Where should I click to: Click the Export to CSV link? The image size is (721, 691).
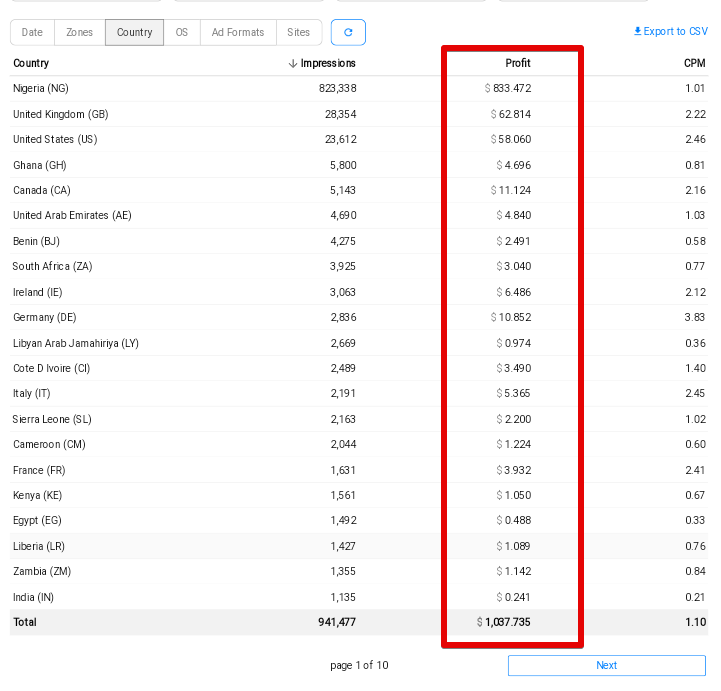(675, 32)
